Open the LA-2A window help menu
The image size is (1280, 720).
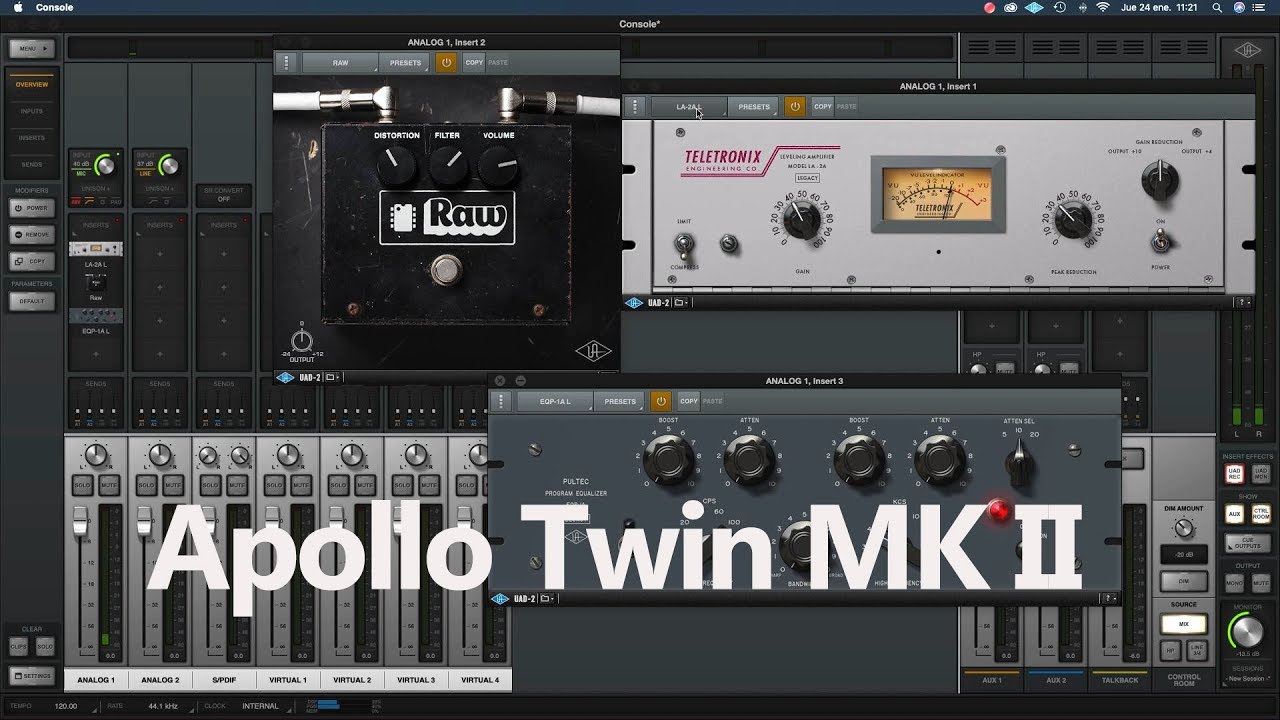(1243, 302)
